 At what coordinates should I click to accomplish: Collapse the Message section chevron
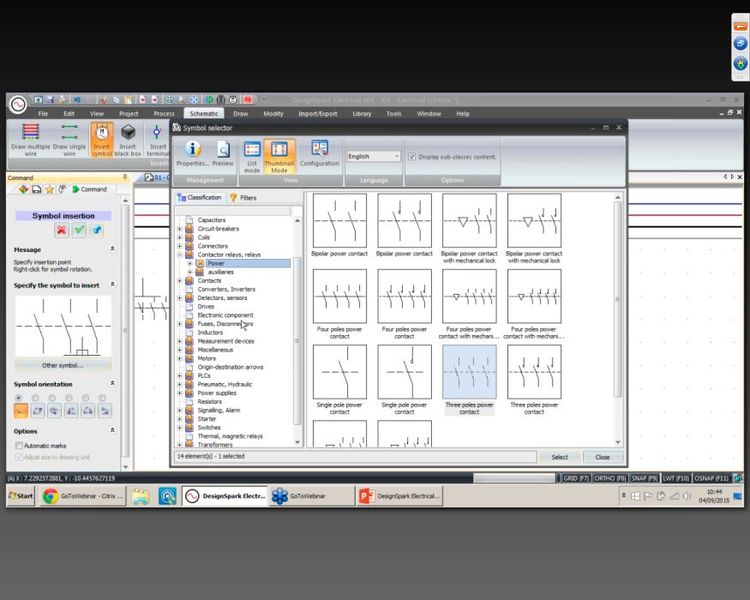112,249
